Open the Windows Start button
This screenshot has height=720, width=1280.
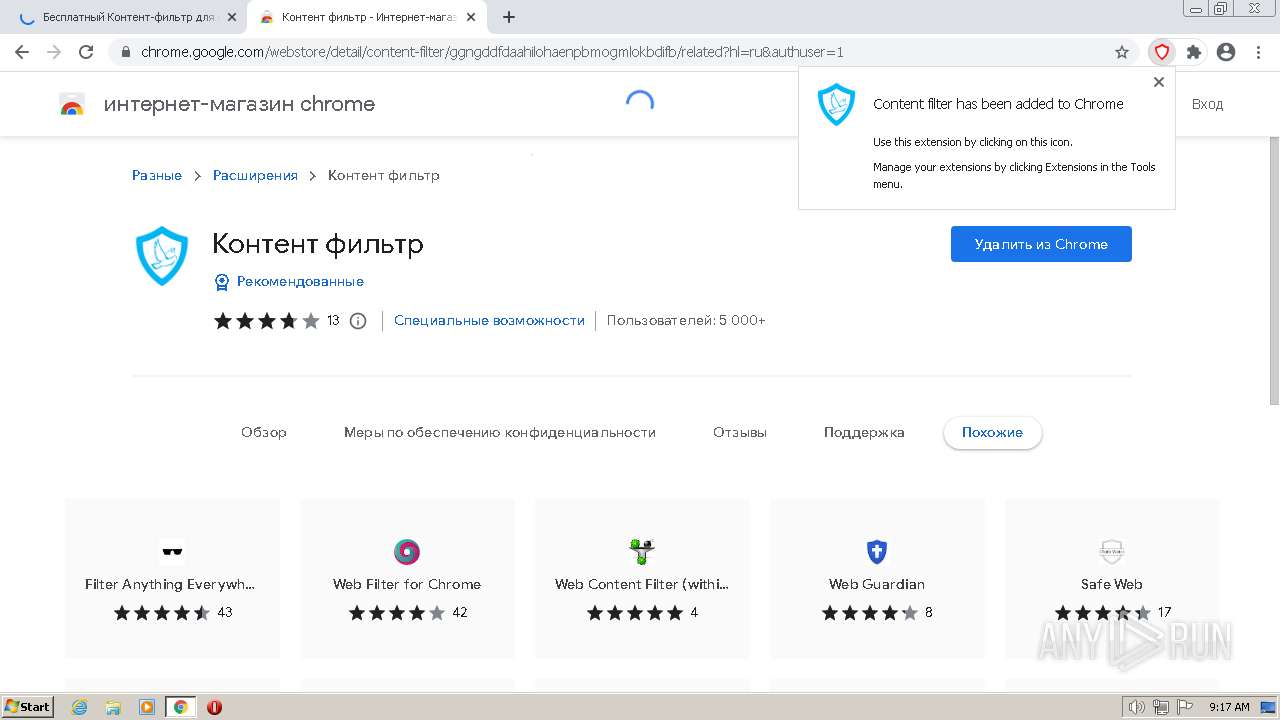pos(28,707)
